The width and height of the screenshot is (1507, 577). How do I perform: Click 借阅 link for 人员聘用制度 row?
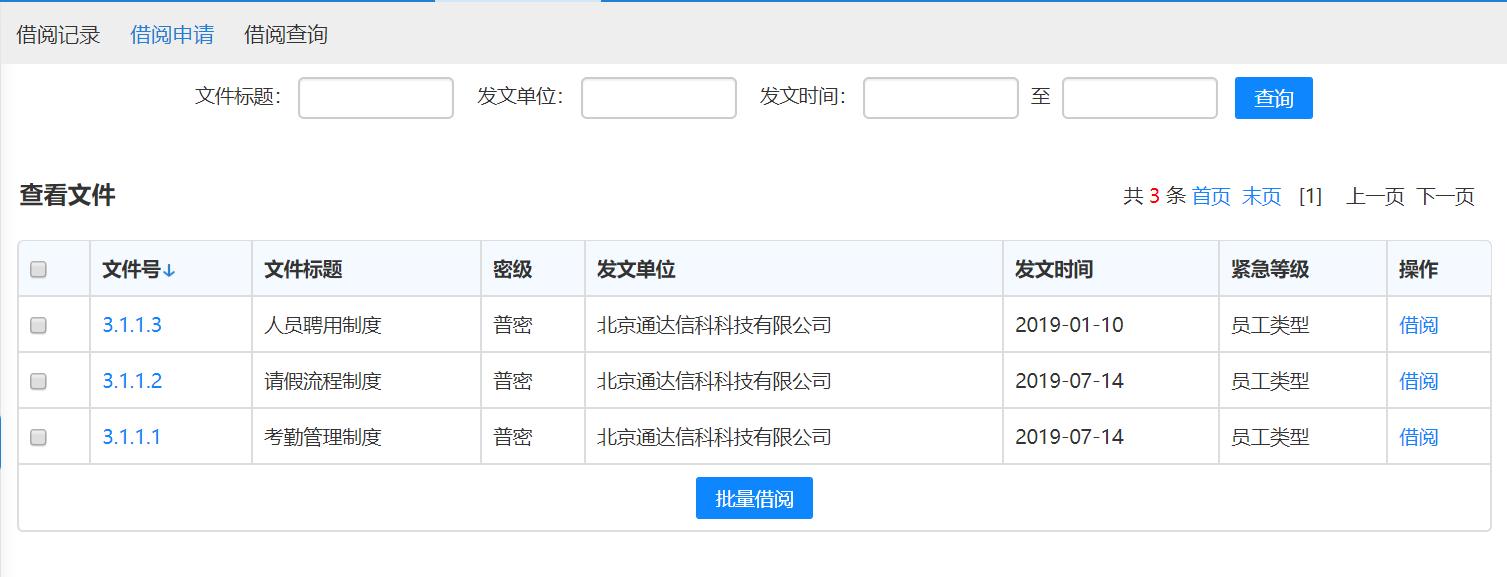(x=1418, y=325)
